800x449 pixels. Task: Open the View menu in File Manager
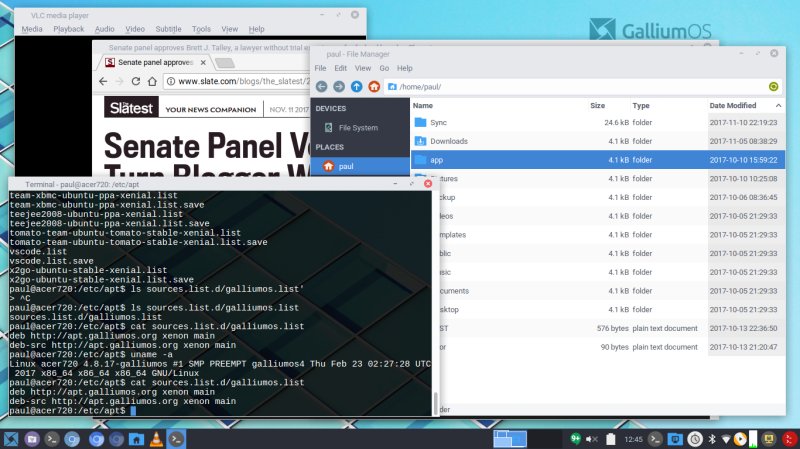click(x=363, y=68)
